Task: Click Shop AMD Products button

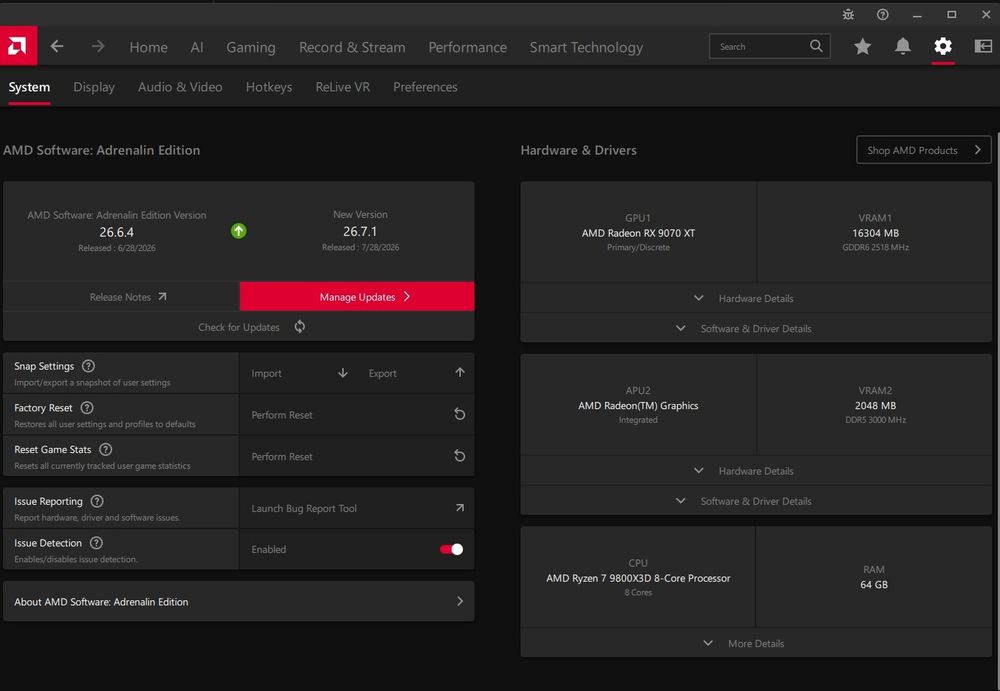Action: pos(923,150)
